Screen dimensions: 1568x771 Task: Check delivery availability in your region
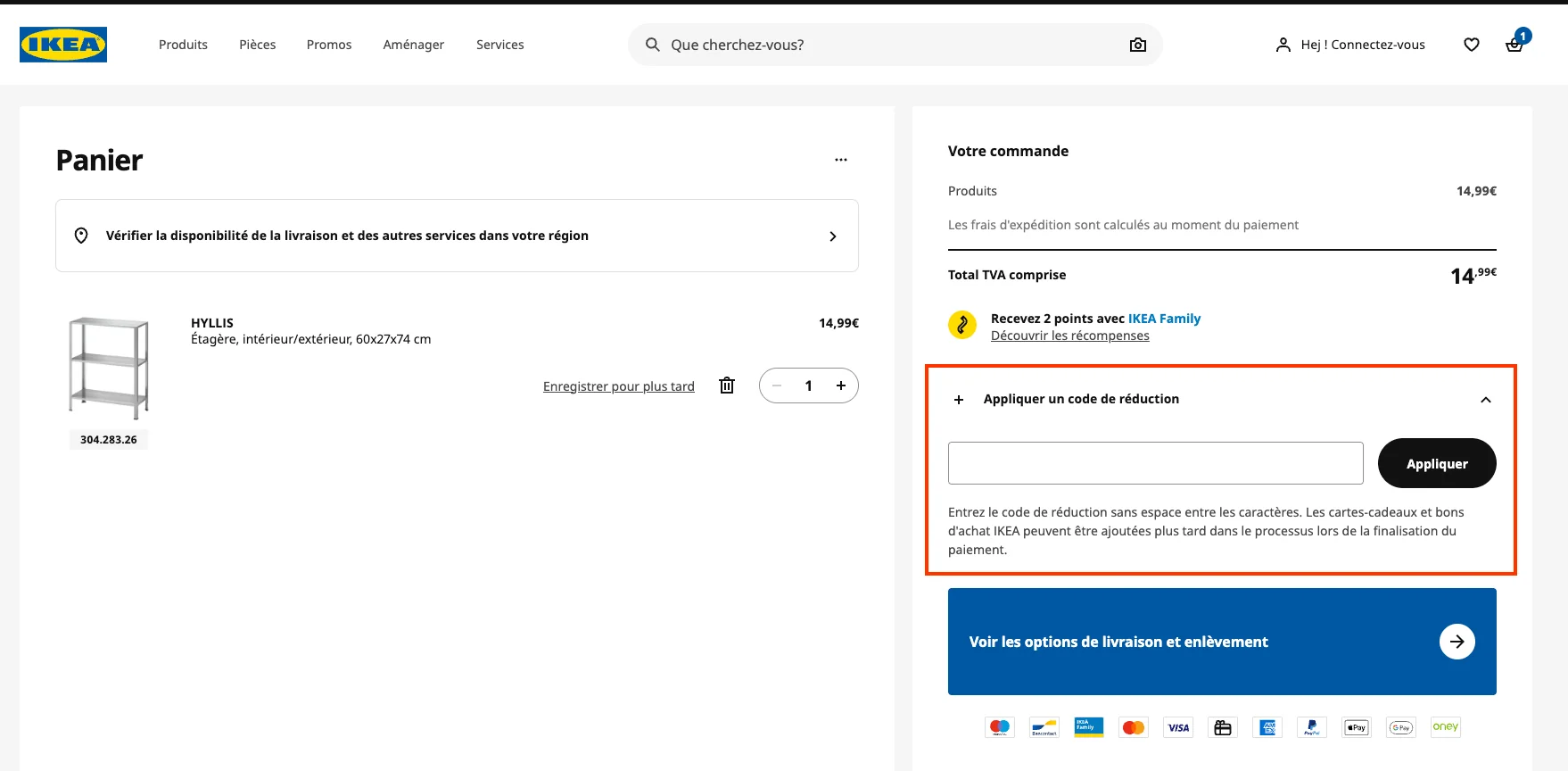point(457,236)
